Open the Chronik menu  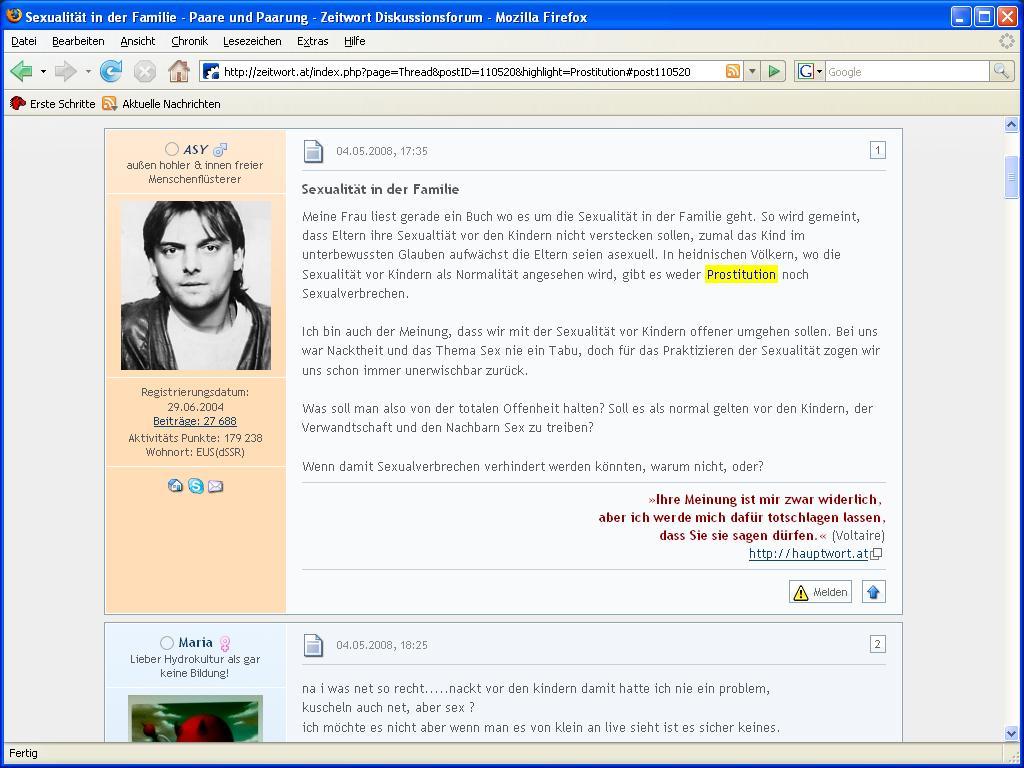pos(189,41)
